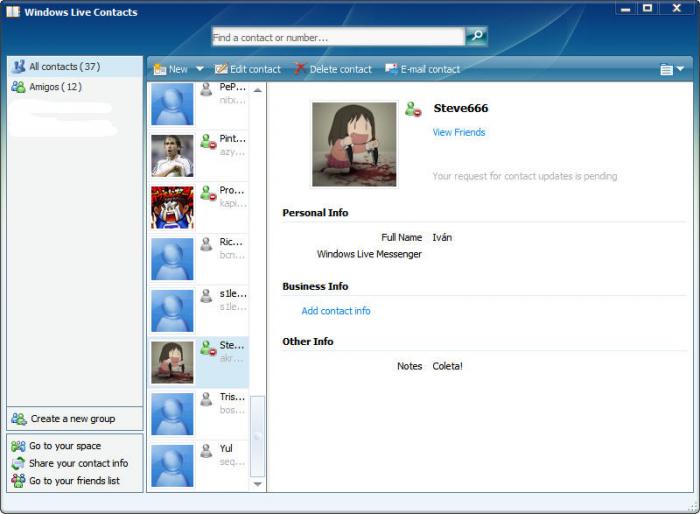Click the All contacts people icon
The image size is (700, 514).
point(18,67)
